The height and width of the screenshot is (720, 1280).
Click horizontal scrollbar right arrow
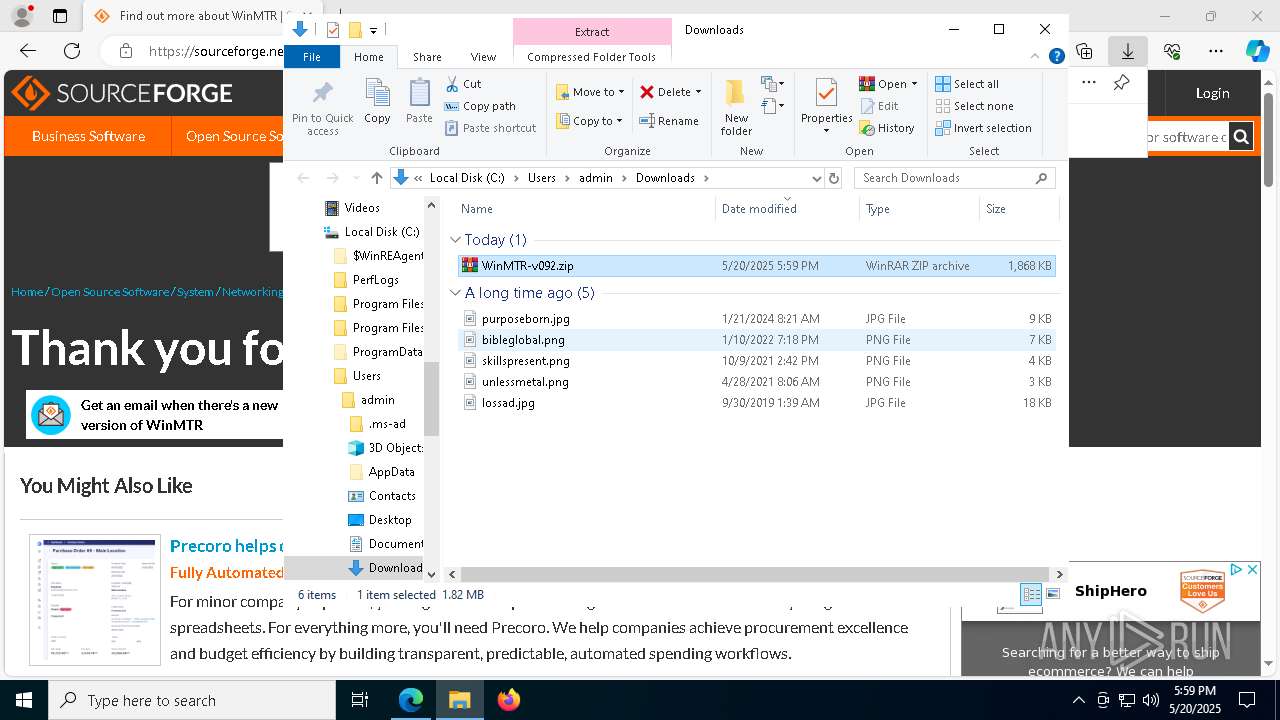click(1059, 574)
